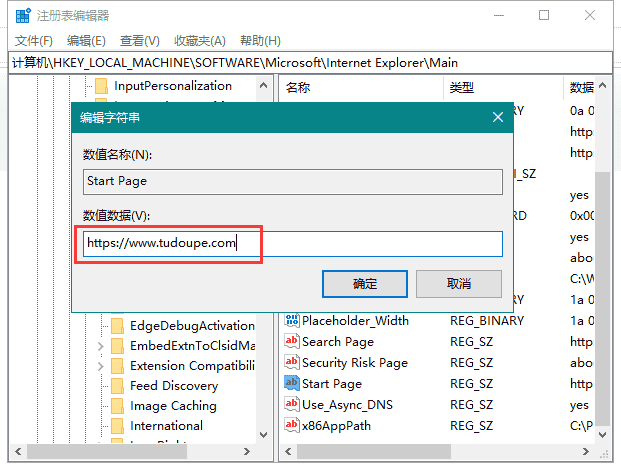Select the Placeholder_Width value
This screenshot has width=621, height=470.
pos(355,321)
